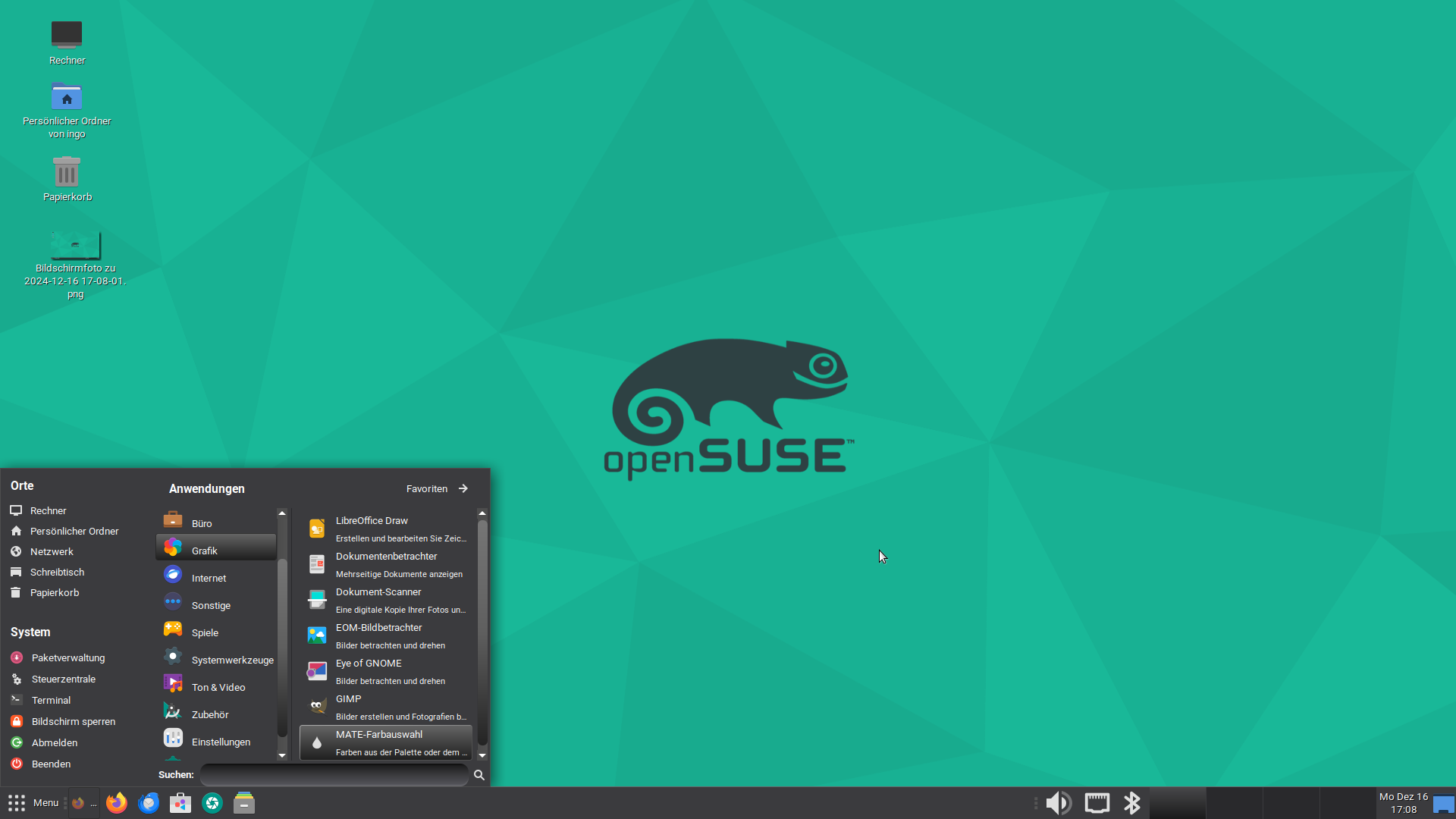Launch MATE-Farbauswahl from the application list
The height and width of the screenshot is (819, 1456).
point(386,743)
